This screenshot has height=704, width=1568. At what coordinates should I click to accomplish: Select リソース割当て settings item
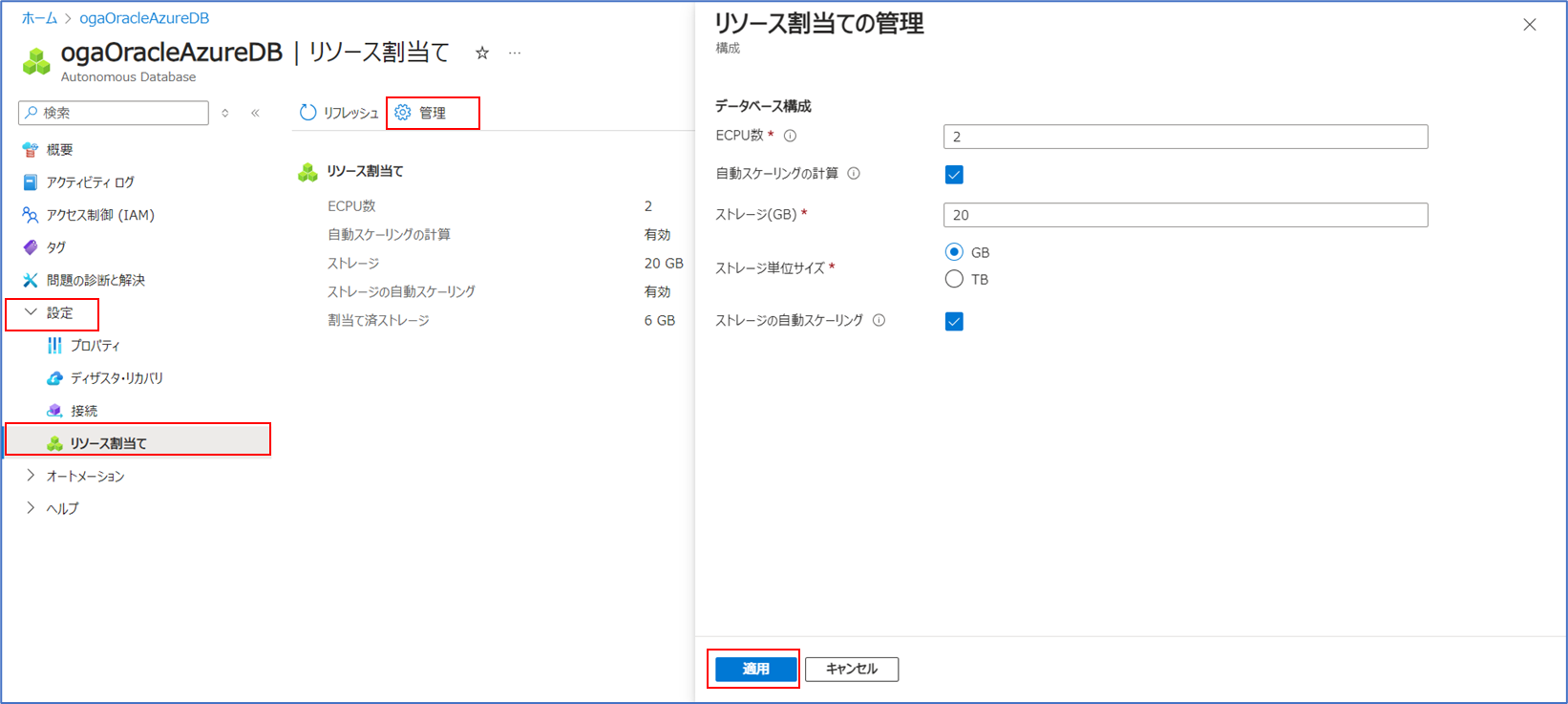pyautogui.click(x=138, y=439)
